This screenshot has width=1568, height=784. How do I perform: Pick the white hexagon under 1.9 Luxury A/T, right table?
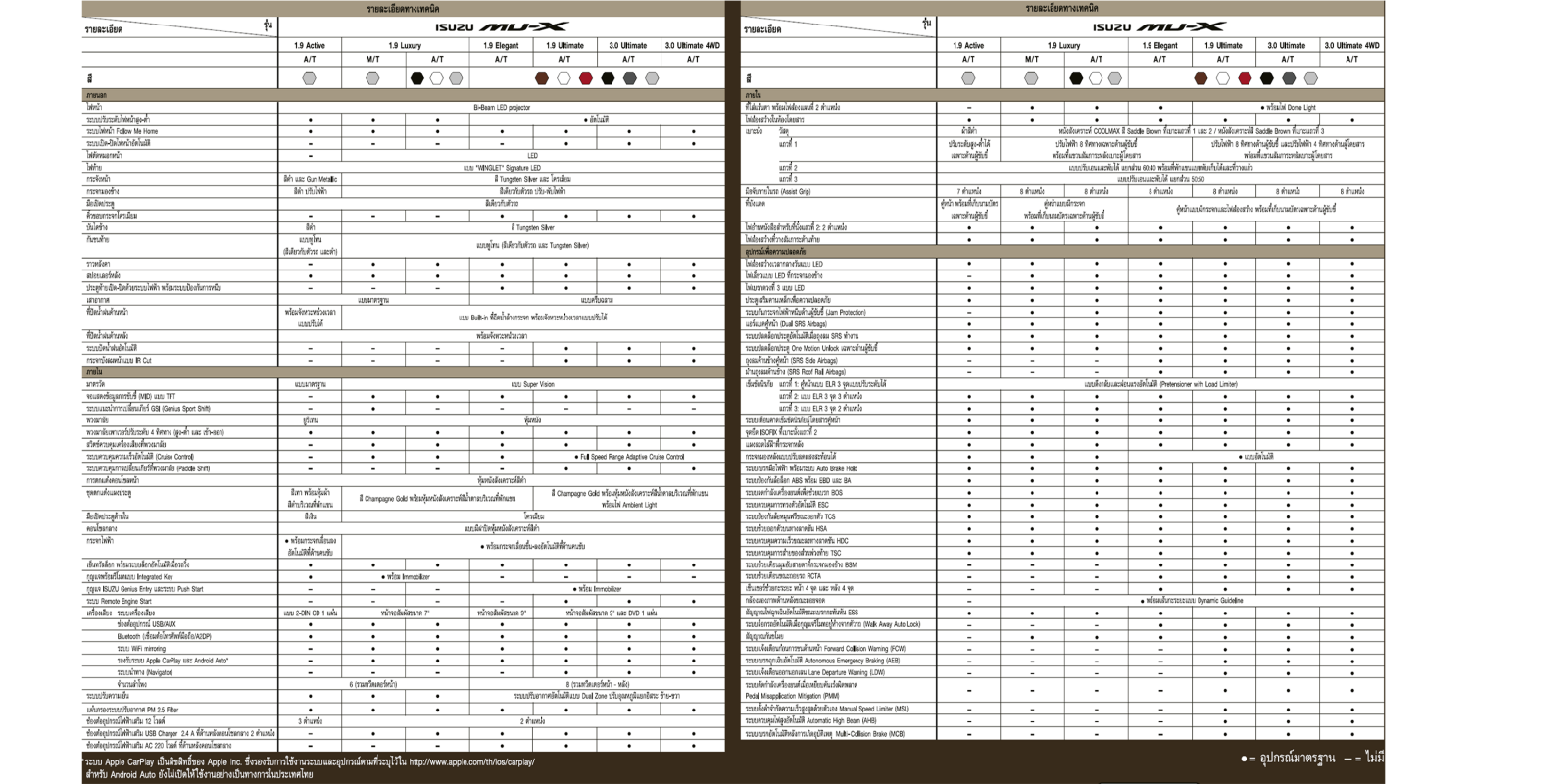click(x=1096, y=78)
